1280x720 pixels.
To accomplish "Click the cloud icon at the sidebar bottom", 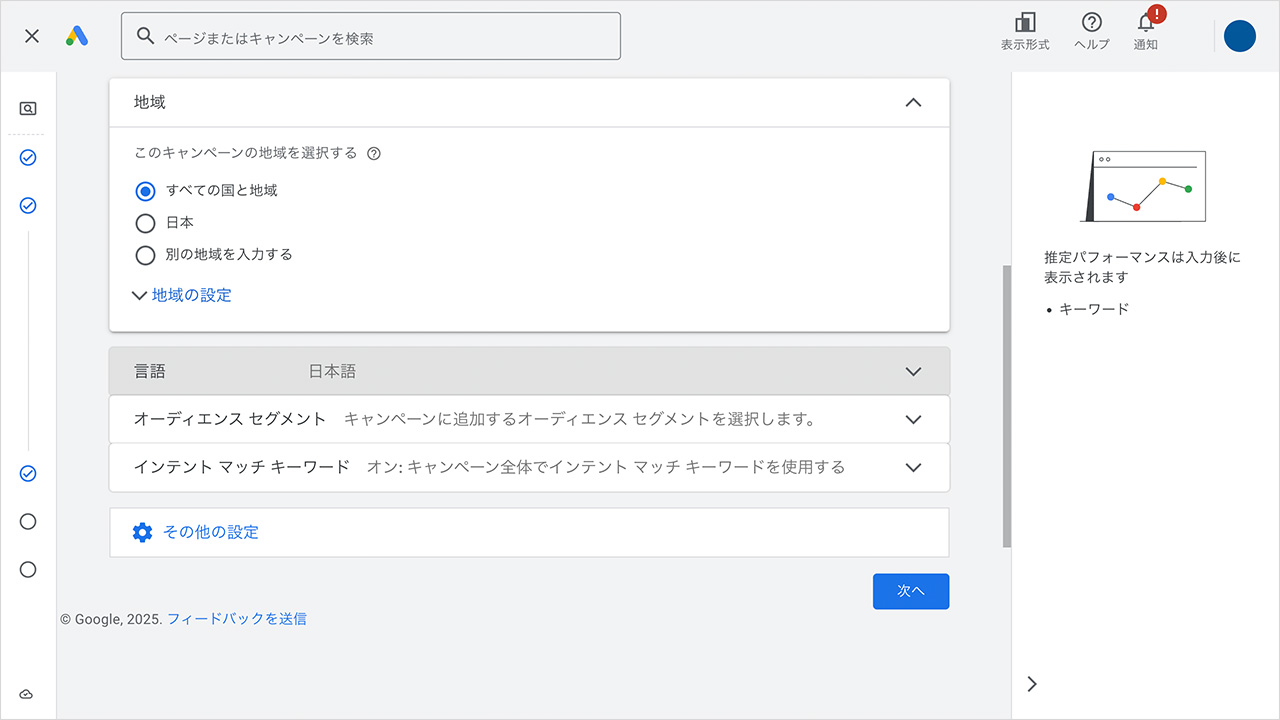I will pyautogui.click(x=27, y=693).
